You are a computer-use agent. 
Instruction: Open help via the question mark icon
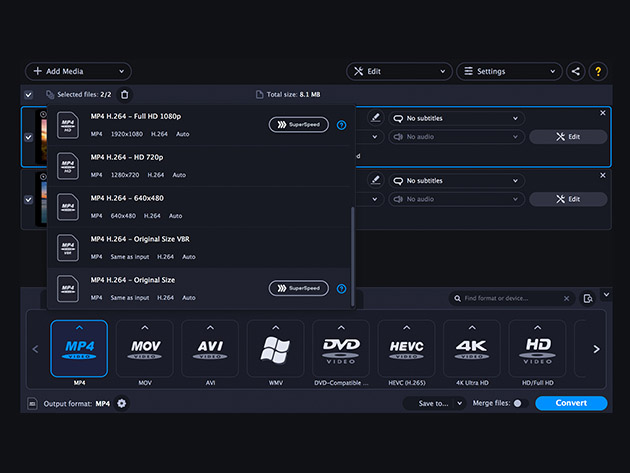pos(598,72)
